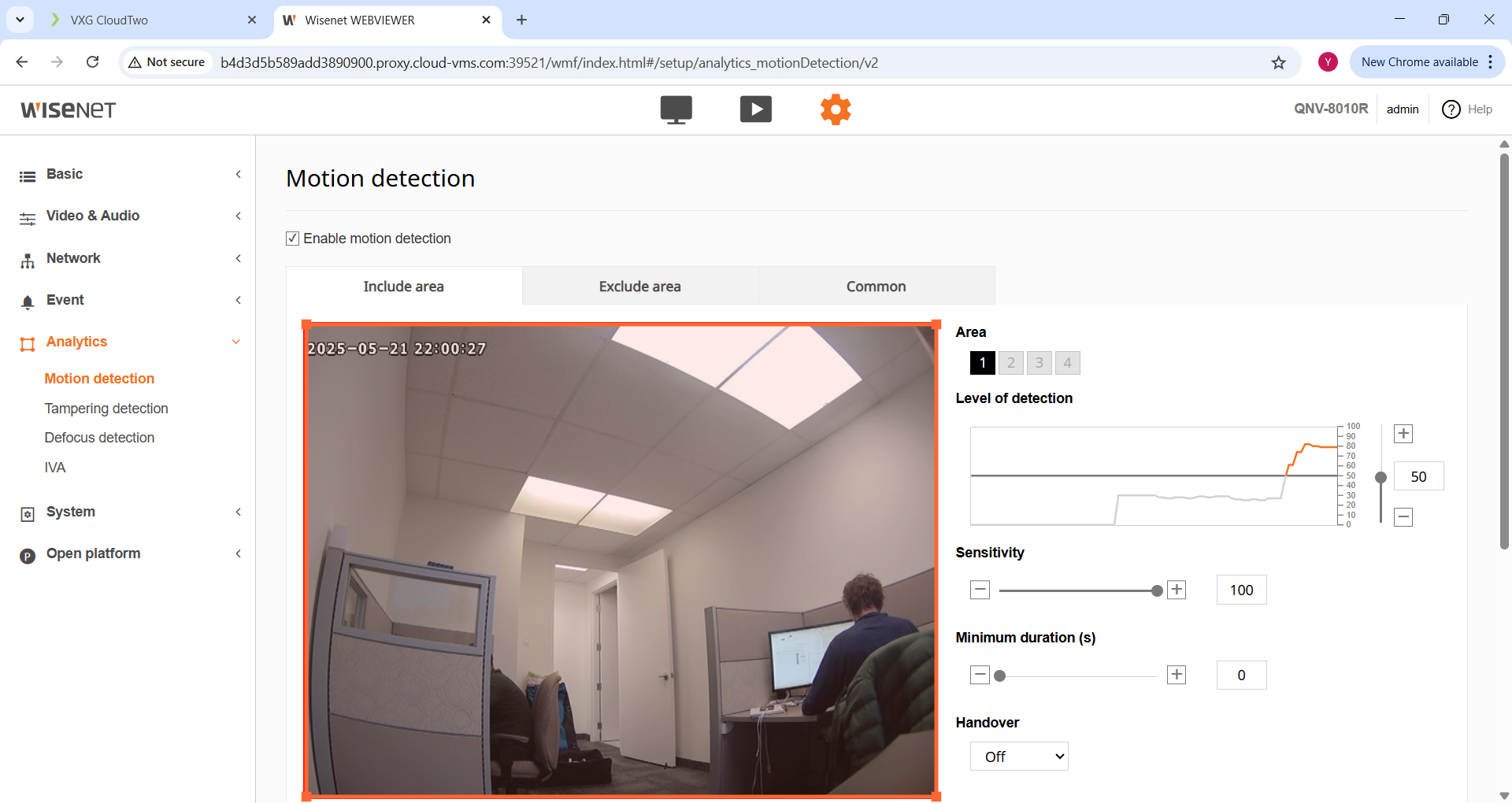Switch to the Exclude area tab
1512x803 pixels.
639,287
